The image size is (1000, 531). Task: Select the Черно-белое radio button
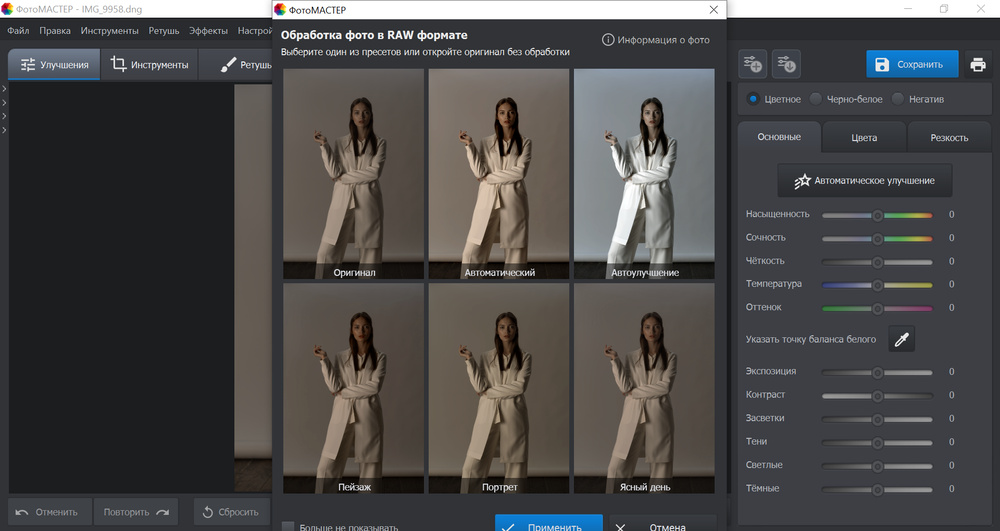tap(816, 99)
